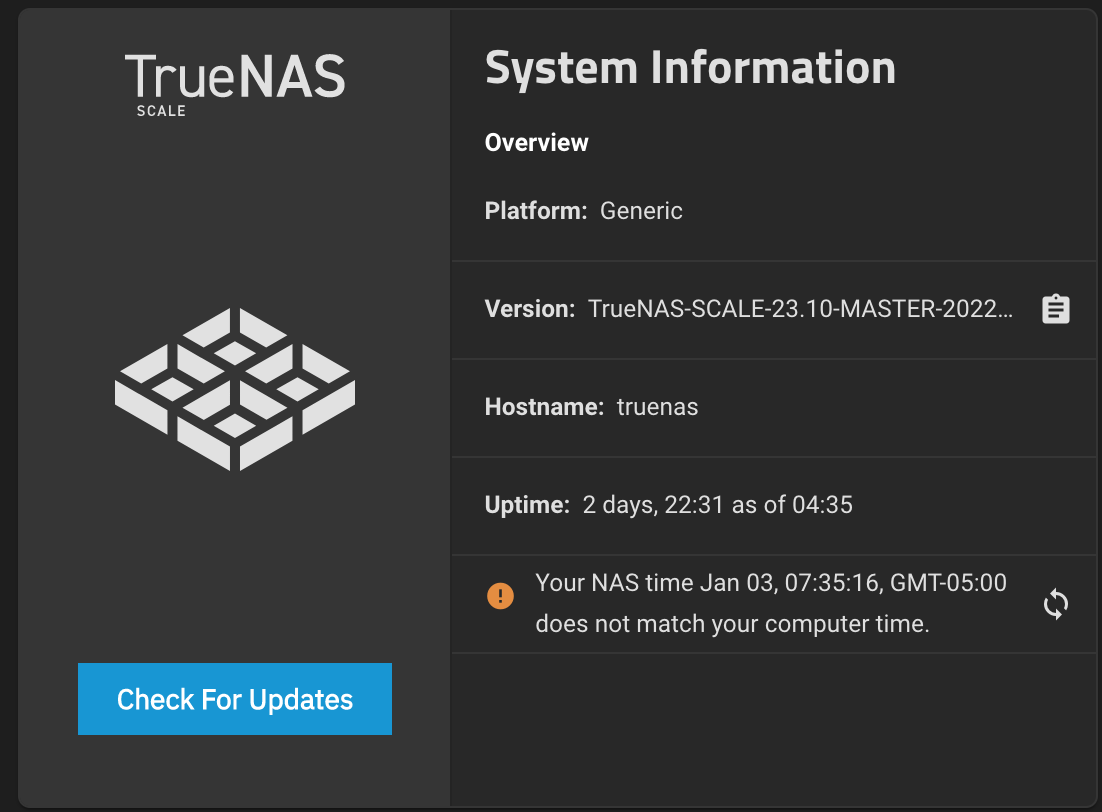Click the System Information heading
Image resolution: width=1102 pixels, height=812 pixels.
click(690, 68)
